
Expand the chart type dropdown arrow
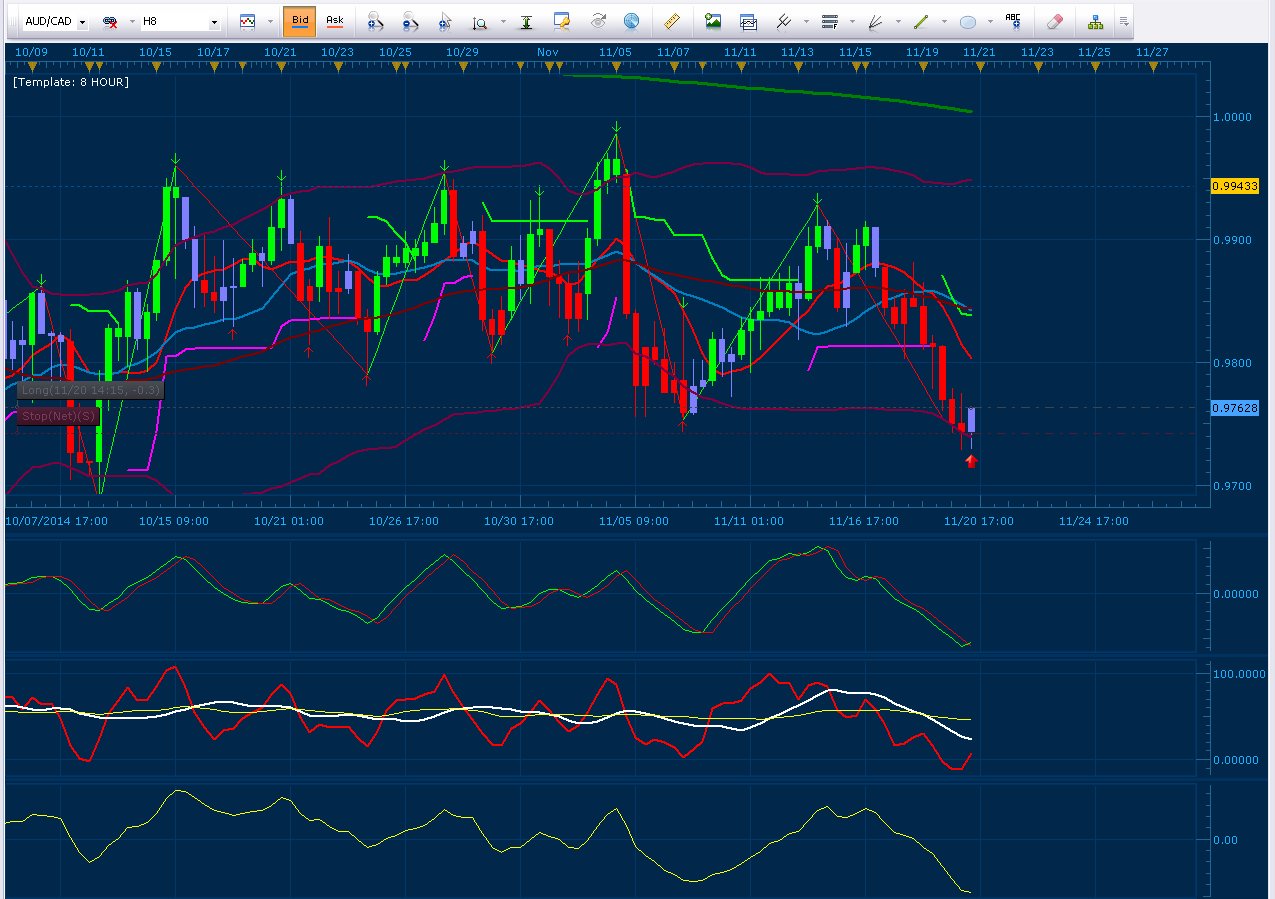(270, 21)
